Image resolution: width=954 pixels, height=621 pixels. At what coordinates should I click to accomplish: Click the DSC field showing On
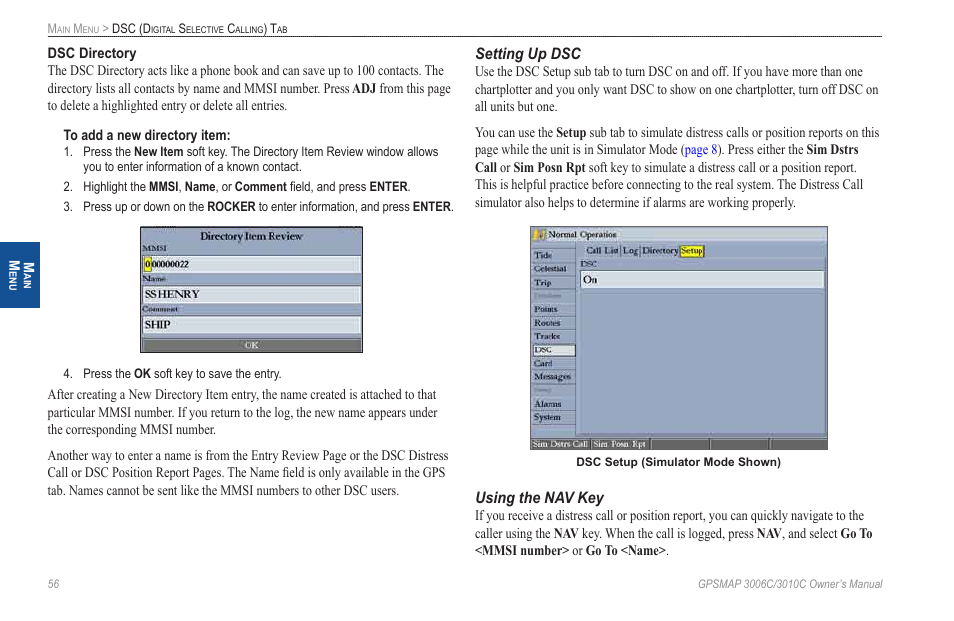point(702,280)
